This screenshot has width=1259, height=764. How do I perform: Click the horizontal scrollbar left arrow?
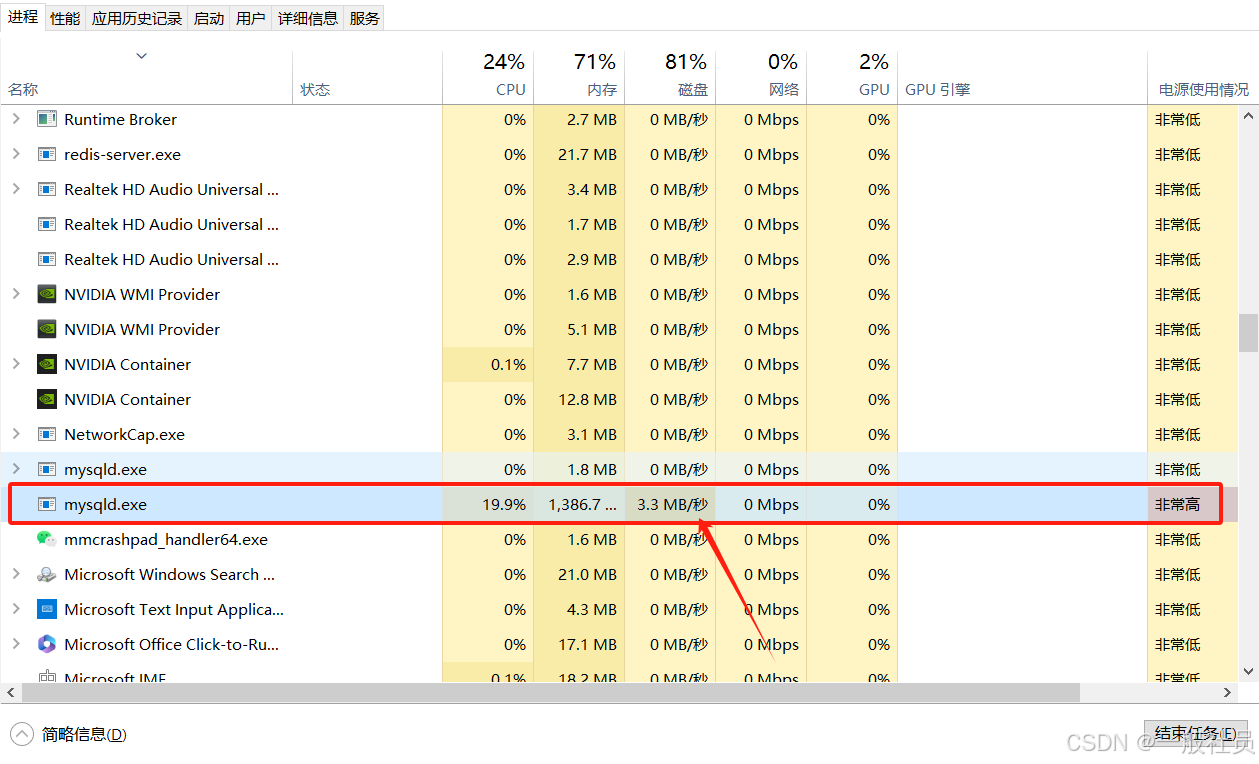(x=10, y=692)
